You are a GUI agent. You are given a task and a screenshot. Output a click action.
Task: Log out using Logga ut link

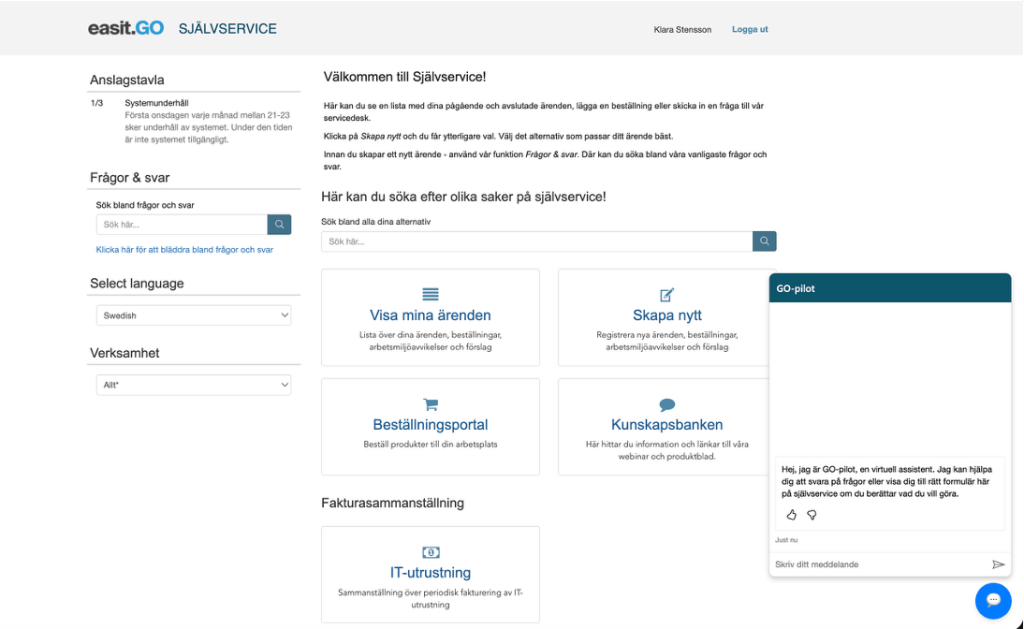click(750, 29)
